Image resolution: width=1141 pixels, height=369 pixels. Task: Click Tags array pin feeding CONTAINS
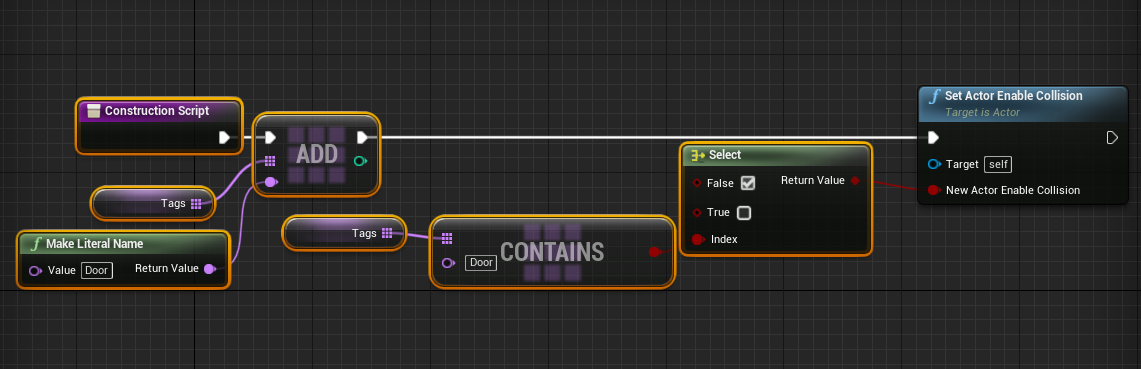(x=387, y=234)
